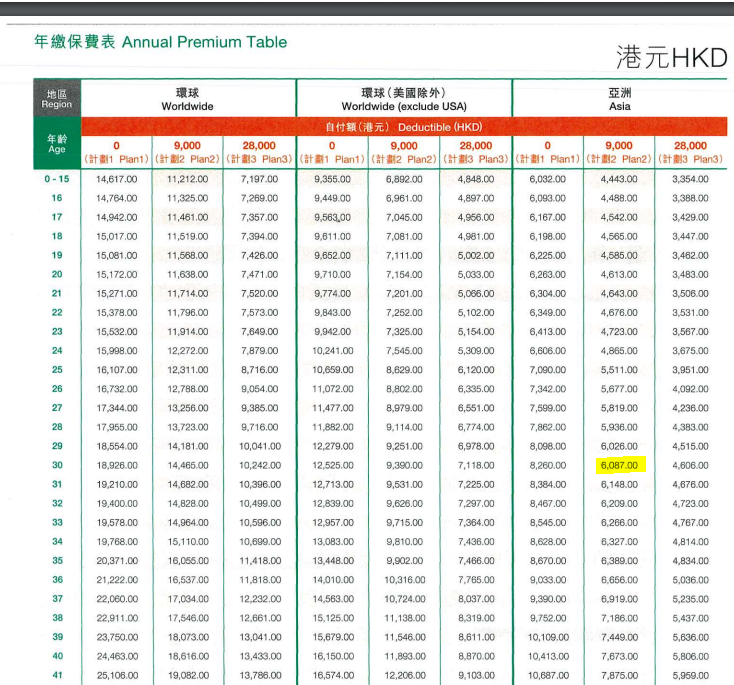Click the value 15,532.00
Image resolution: width=734 pixels, height=685 pixels.
117,332
